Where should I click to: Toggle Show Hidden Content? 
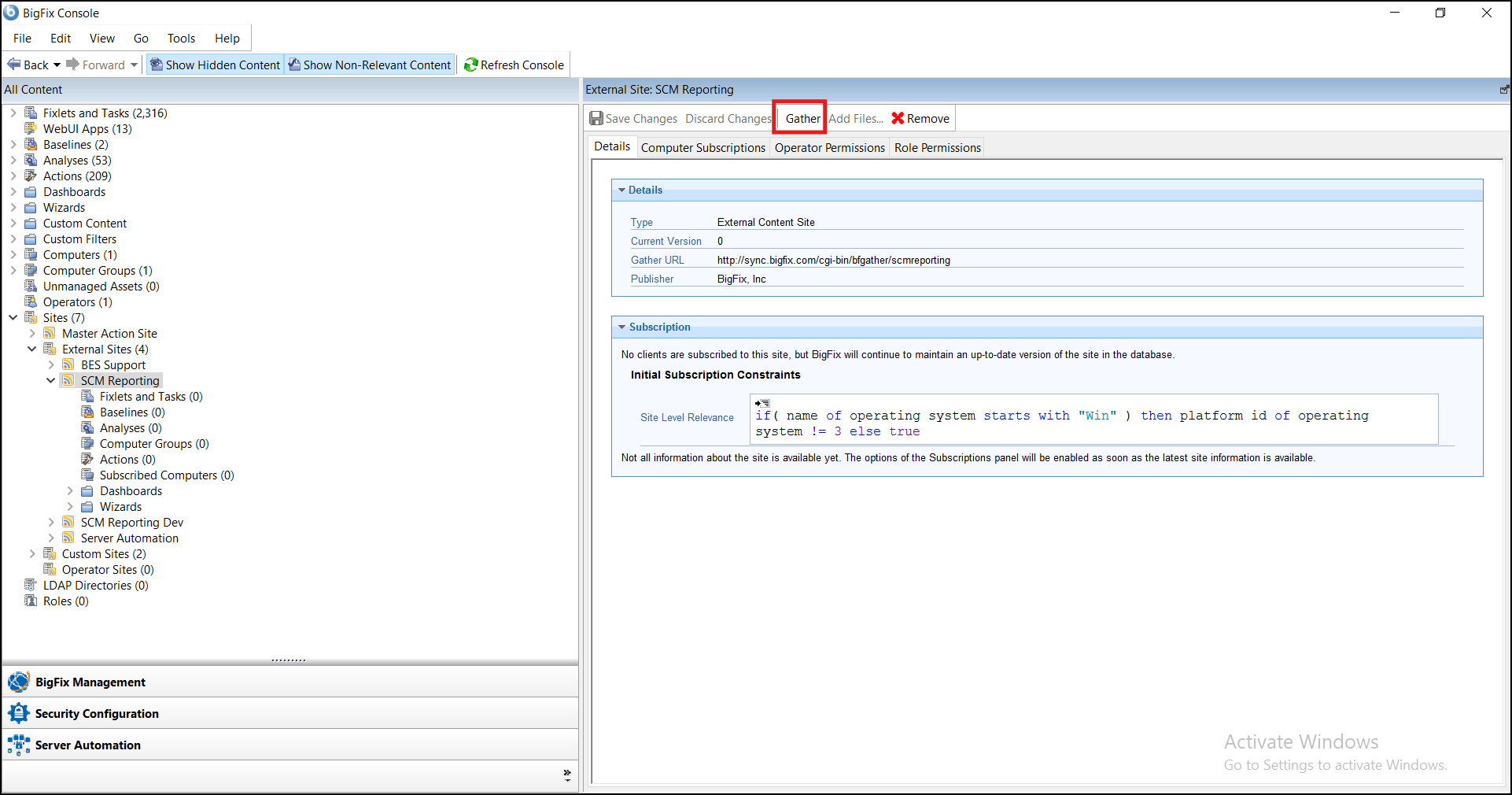215,65
